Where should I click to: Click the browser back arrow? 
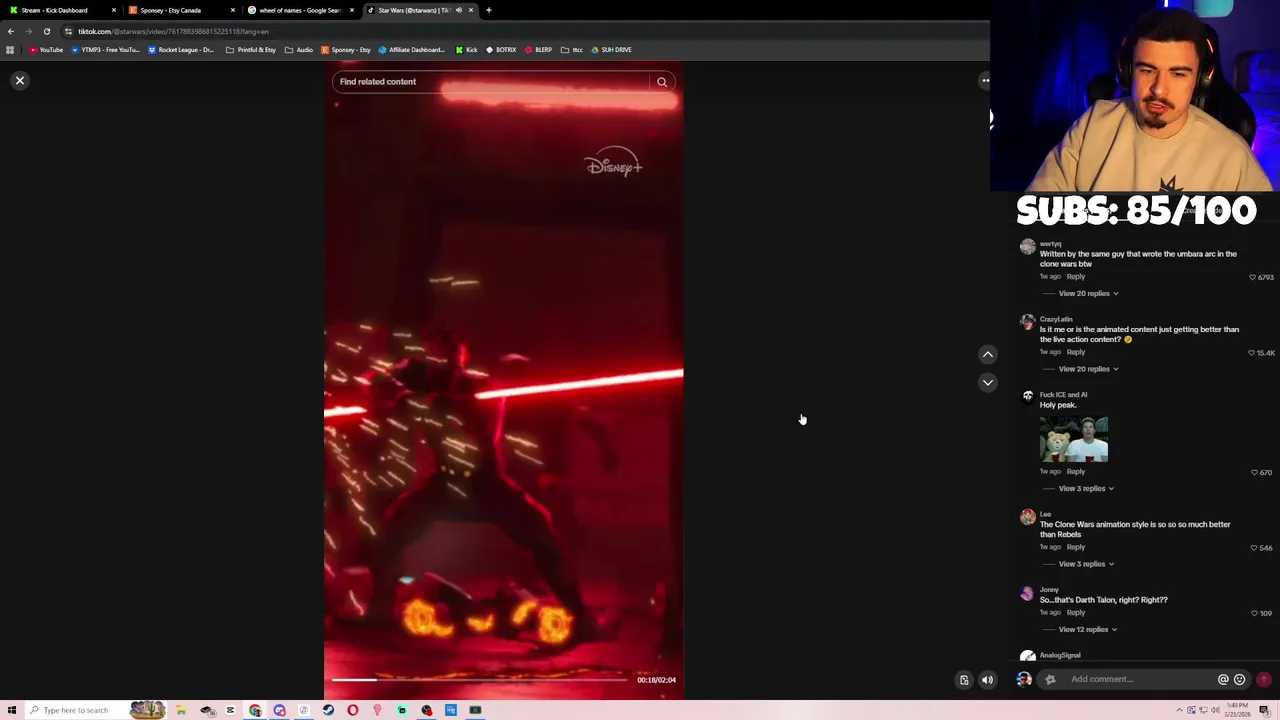(x=11, y=31)
